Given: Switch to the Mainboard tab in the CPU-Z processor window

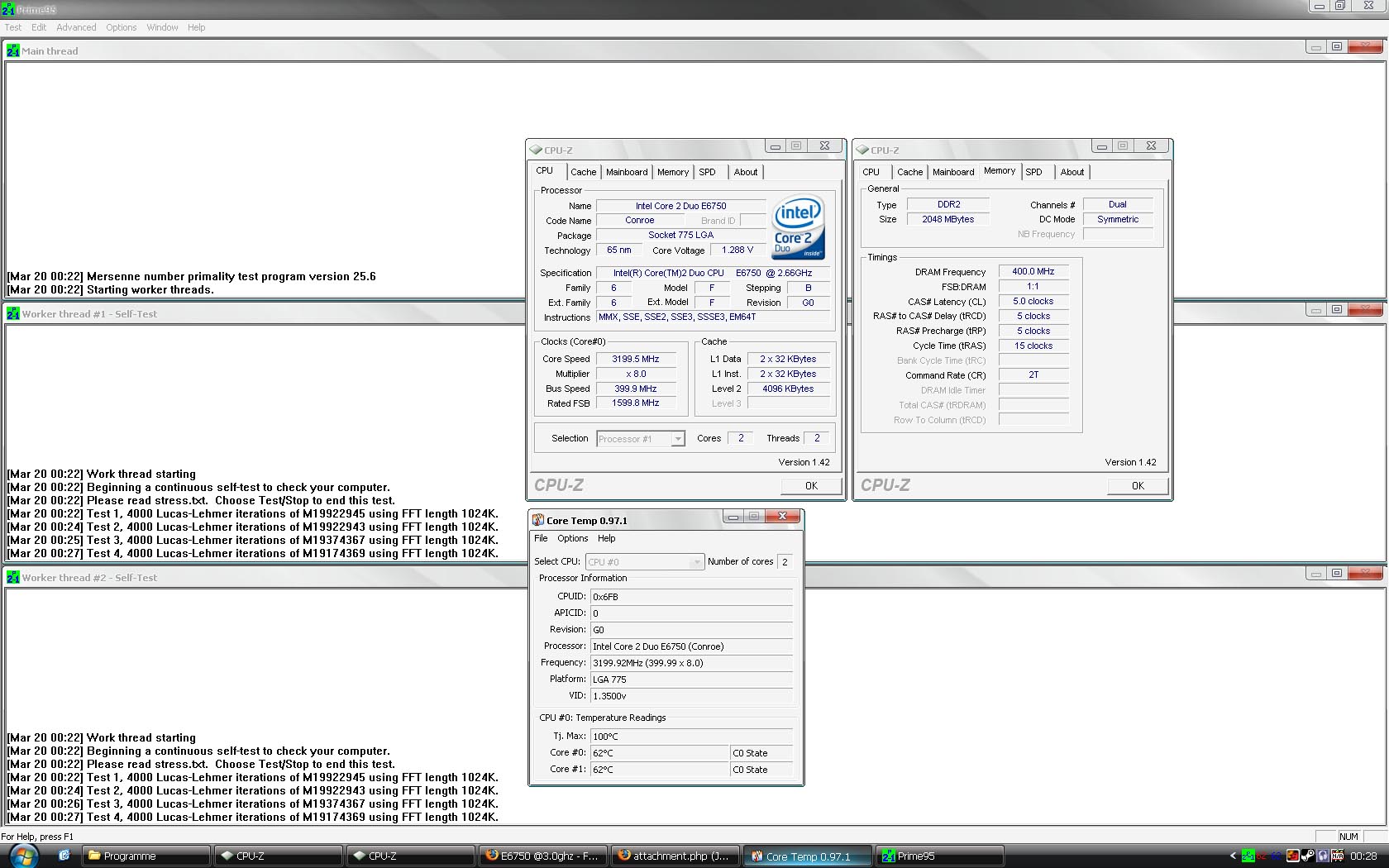Looking at the screenshot, I should point(627,172).
